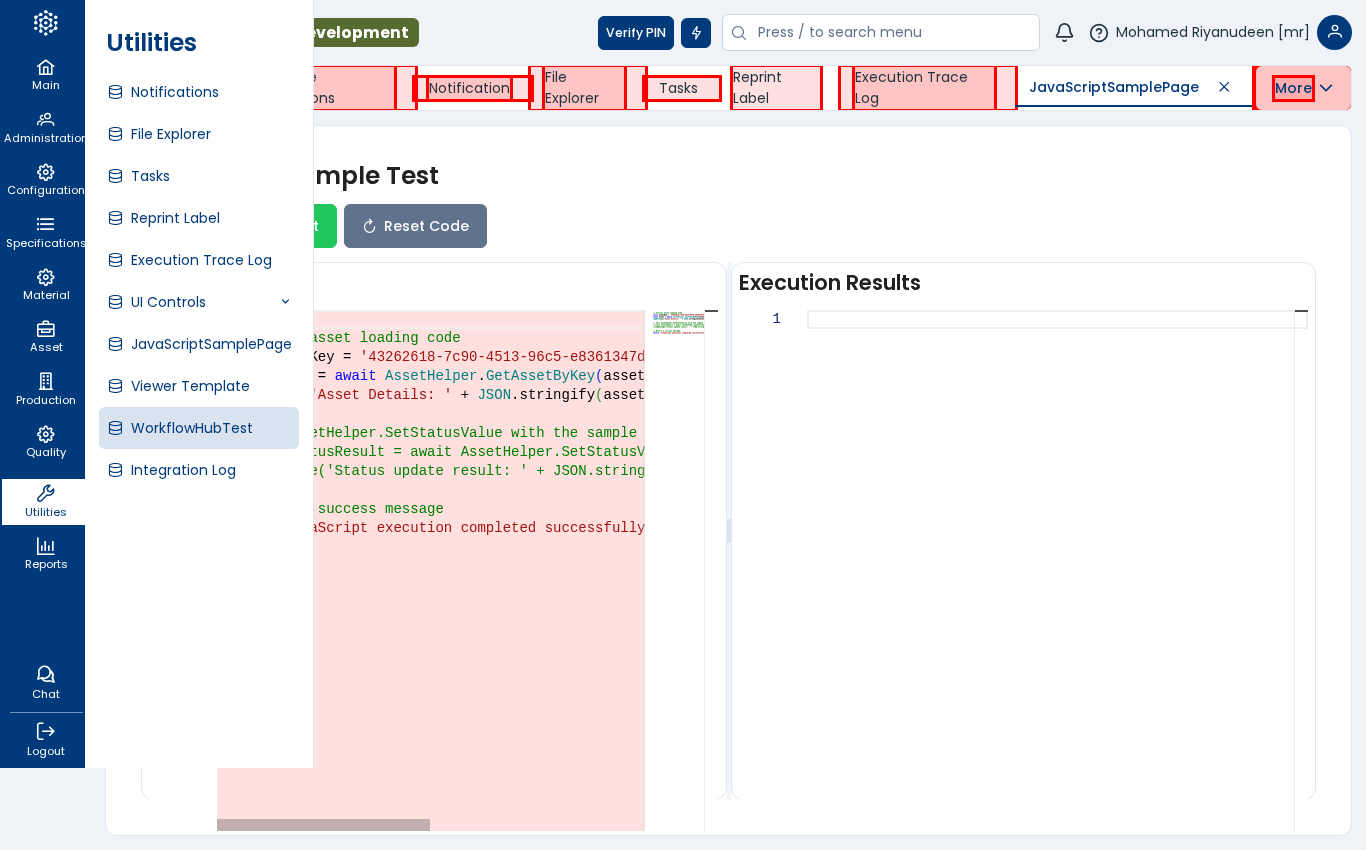
Task: Select the Administration sidebar icon
Action: 45,127
